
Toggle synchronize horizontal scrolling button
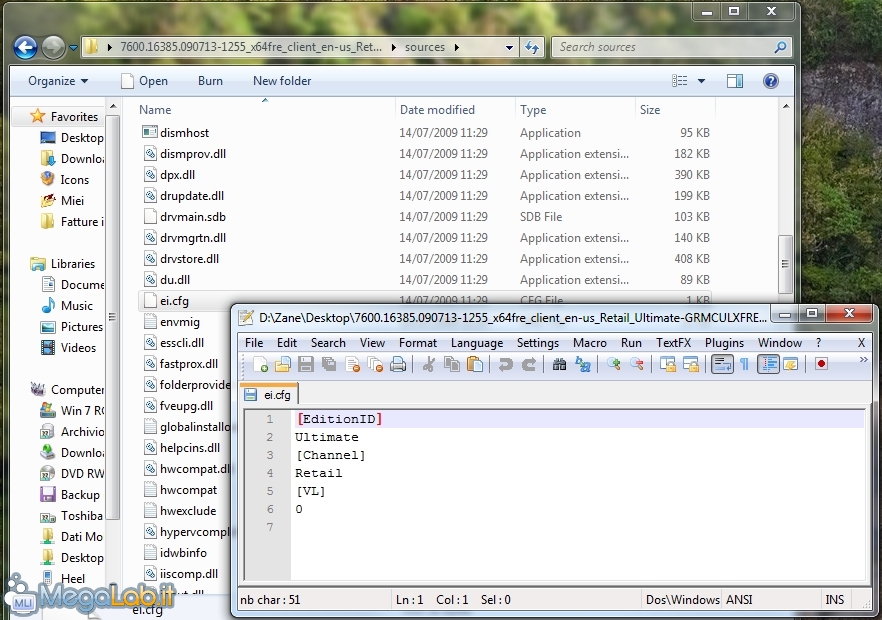click(x=691, y=365)
